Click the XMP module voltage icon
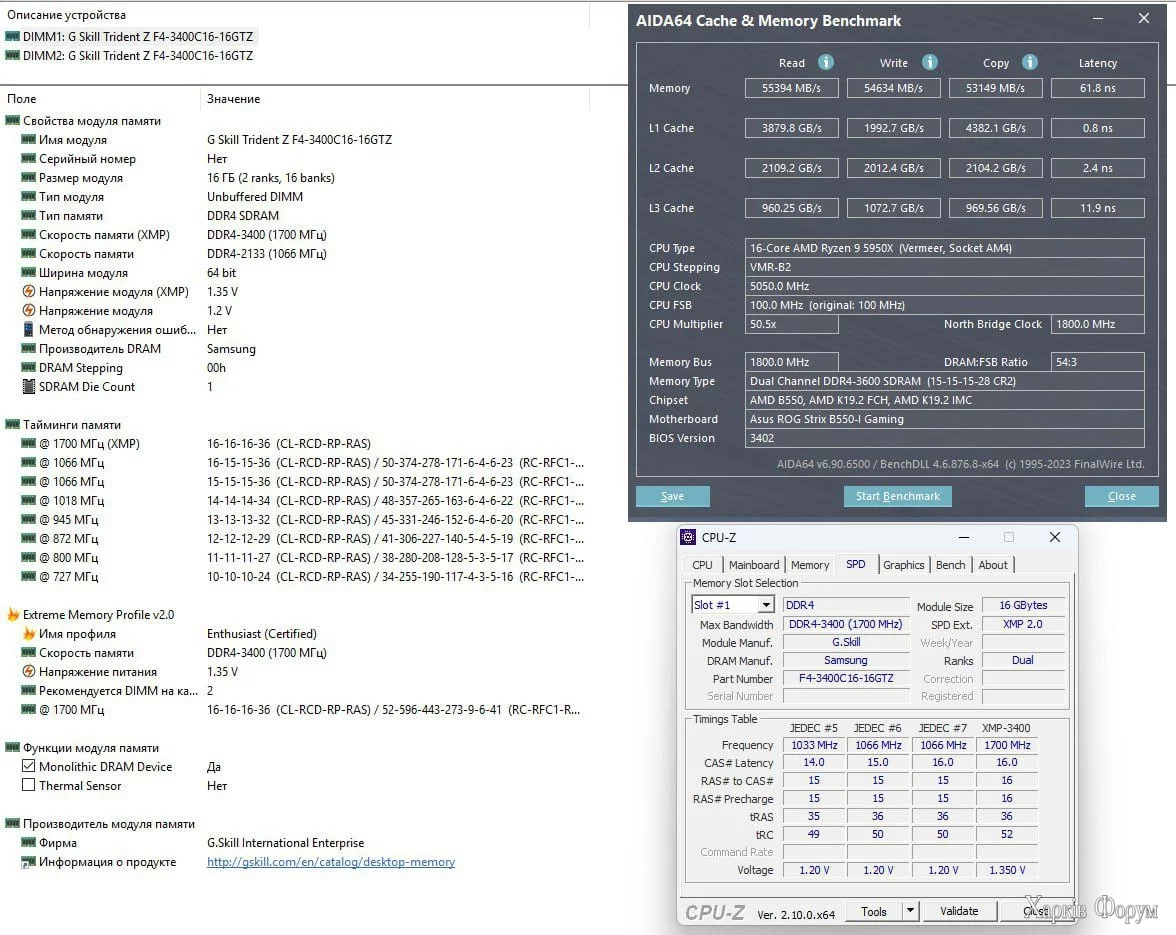This screenshot has height=935, width=1176. (x=28, y=292)
